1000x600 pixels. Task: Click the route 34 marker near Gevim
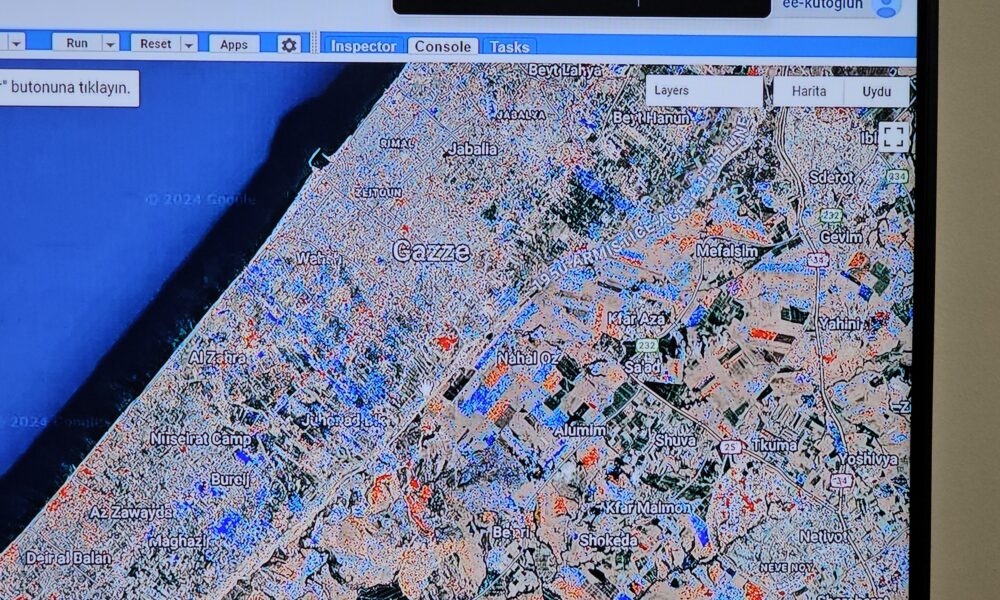[x=820, y=259]
